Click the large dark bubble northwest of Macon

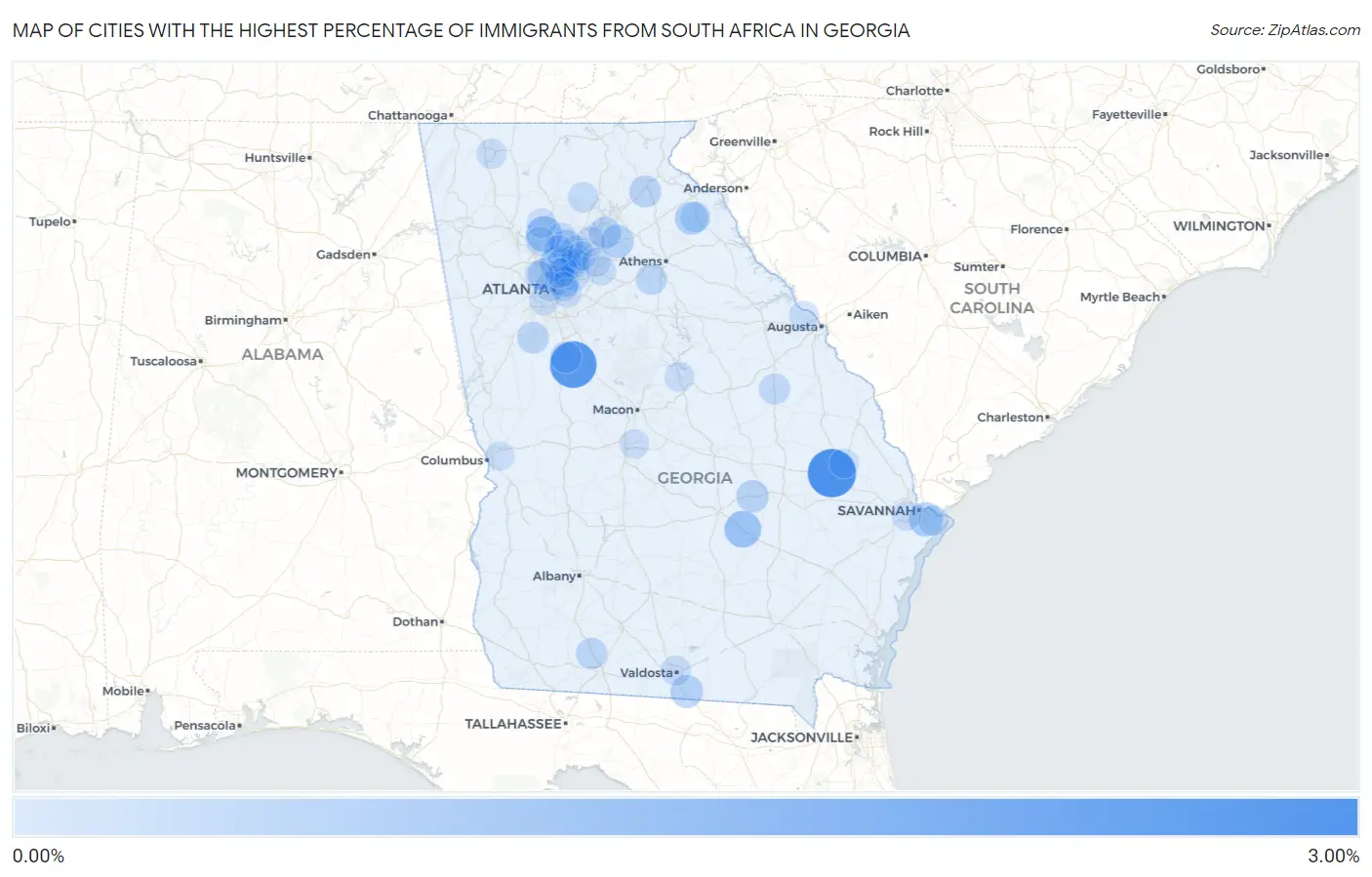pyautogui.click(x=573, y=364)
